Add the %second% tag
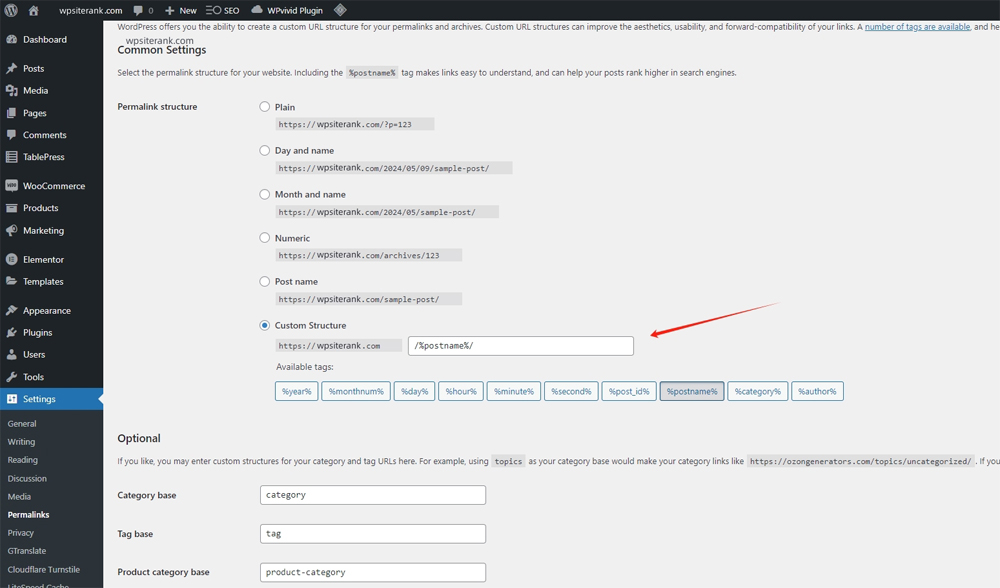 (x=571, y=391)
